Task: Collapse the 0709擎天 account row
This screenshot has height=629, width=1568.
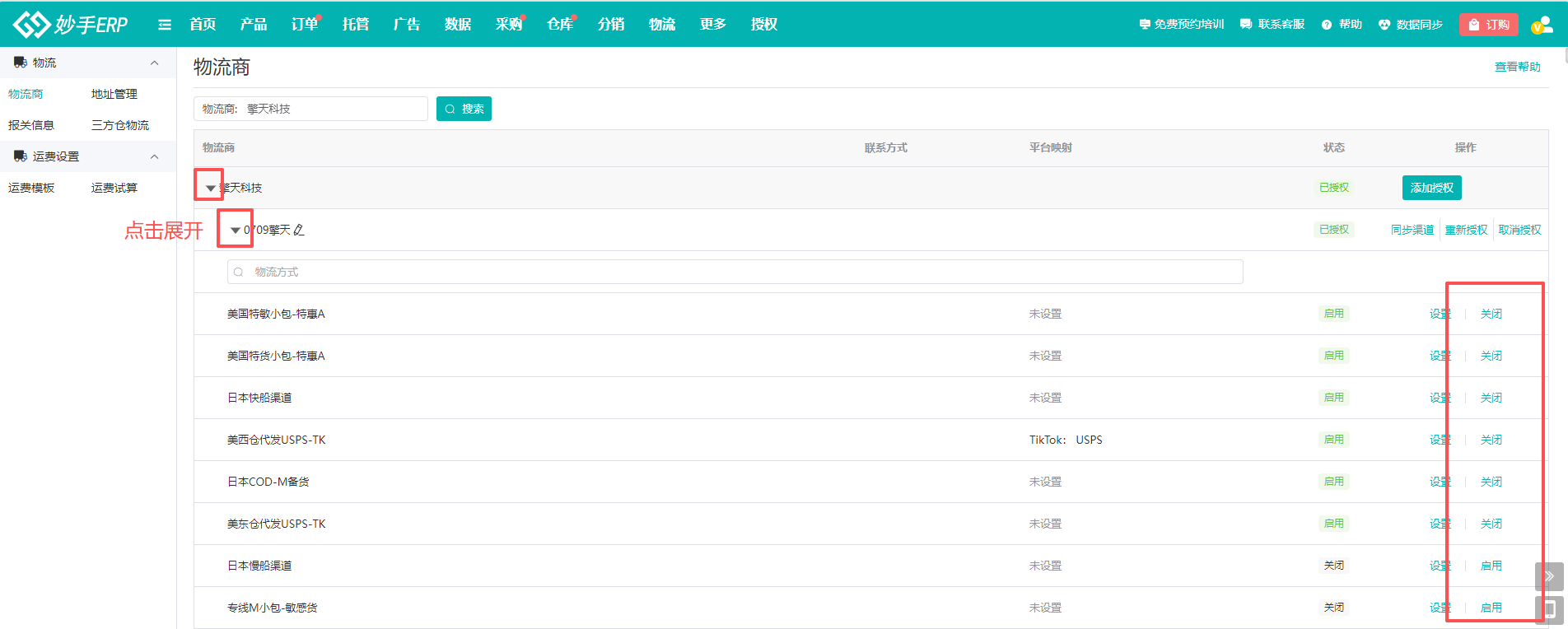Action: (236, 231)
